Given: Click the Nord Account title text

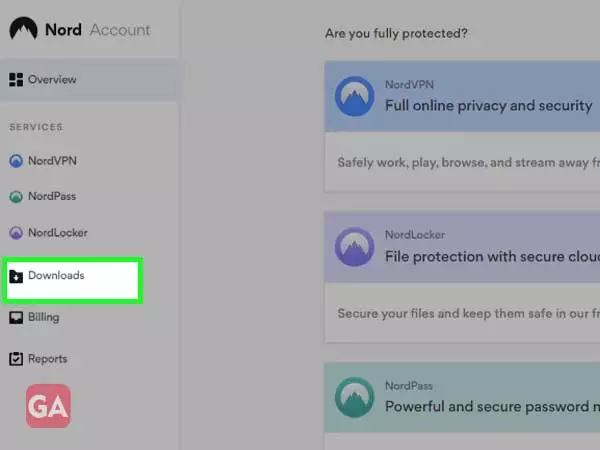Looking at the screenshot, I should (x=98, y=30).
